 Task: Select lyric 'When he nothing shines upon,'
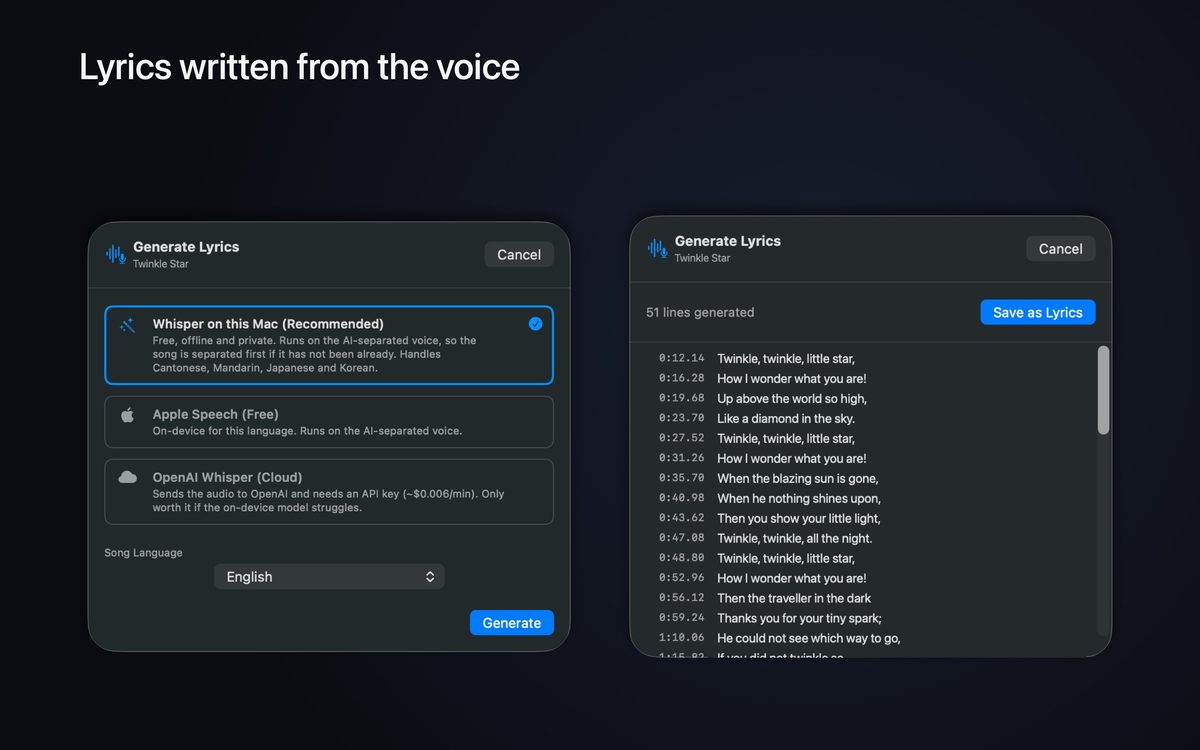click(799, 498)
